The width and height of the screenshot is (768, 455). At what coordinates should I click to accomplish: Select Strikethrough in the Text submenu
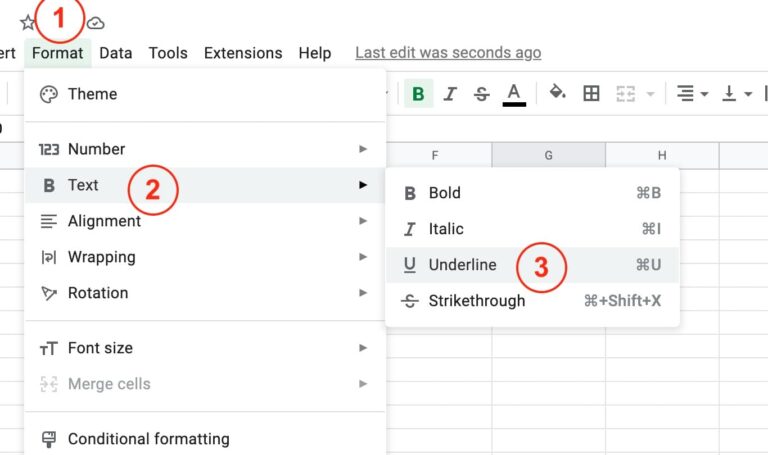click(532, 301)
